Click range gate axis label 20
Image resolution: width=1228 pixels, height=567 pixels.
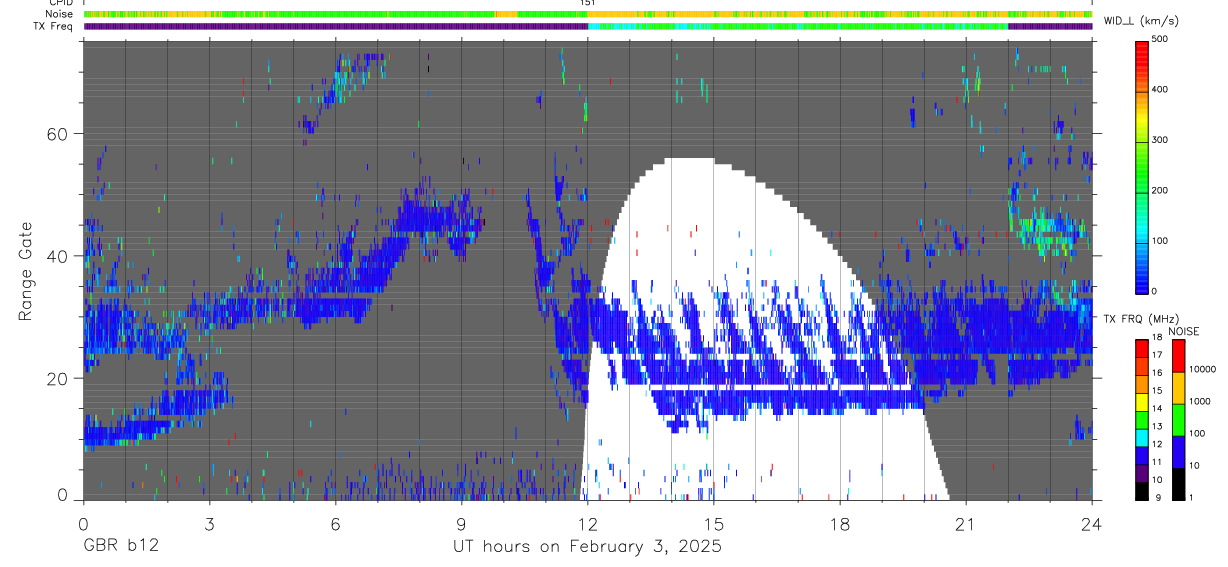pyautogui.click(x=58, y=378)
